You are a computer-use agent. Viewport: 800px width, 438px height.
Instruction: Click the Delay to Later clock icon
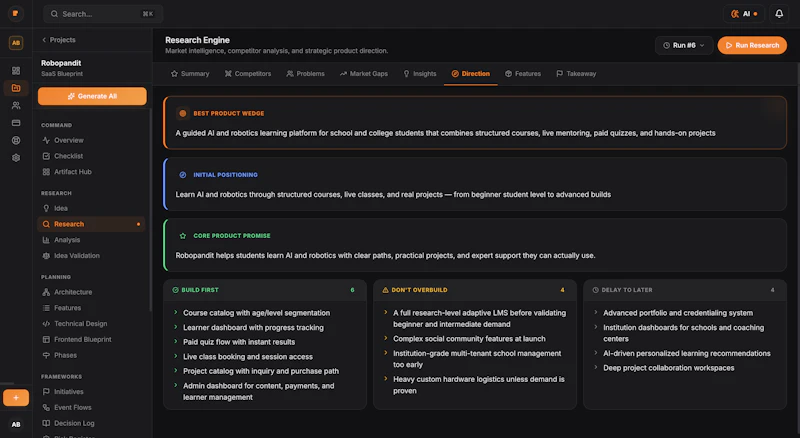(595, 290)
